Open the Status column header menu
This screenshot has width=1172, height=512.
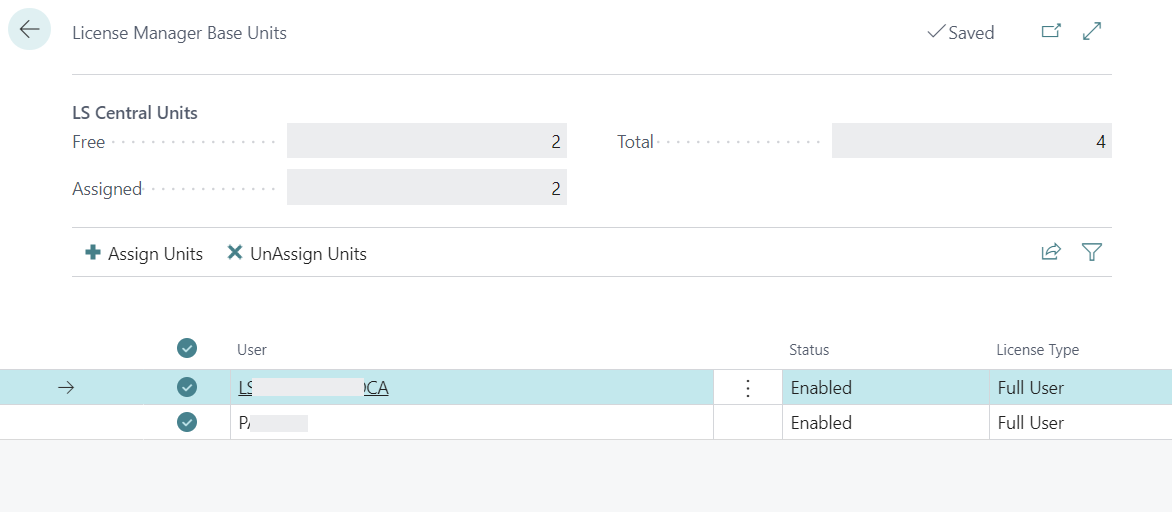pos(809,350)
